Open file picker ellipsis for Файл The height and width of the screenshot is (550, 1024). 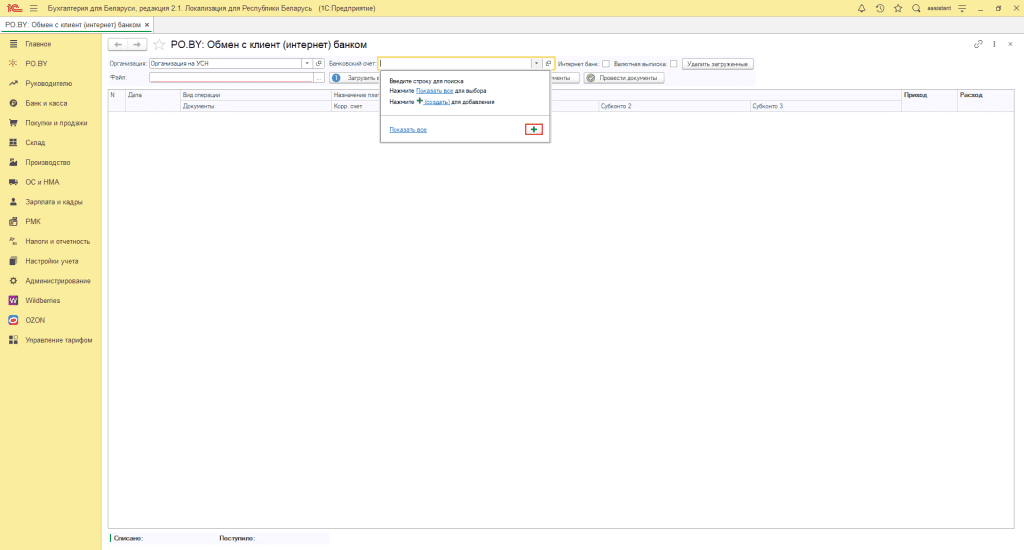pos(319,77)
